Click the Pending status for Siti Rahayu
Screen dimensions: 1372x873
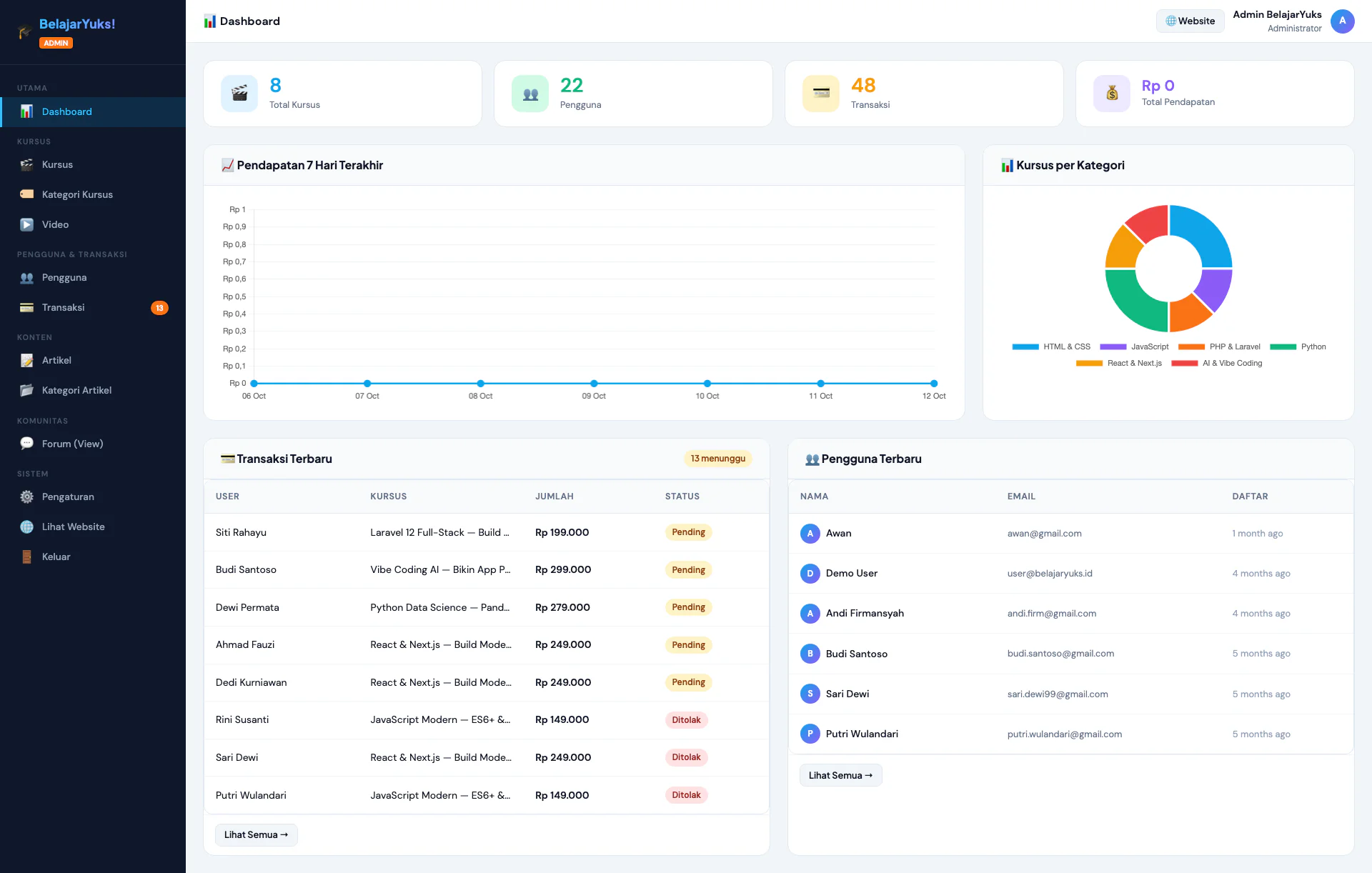[x=688, y=532]
